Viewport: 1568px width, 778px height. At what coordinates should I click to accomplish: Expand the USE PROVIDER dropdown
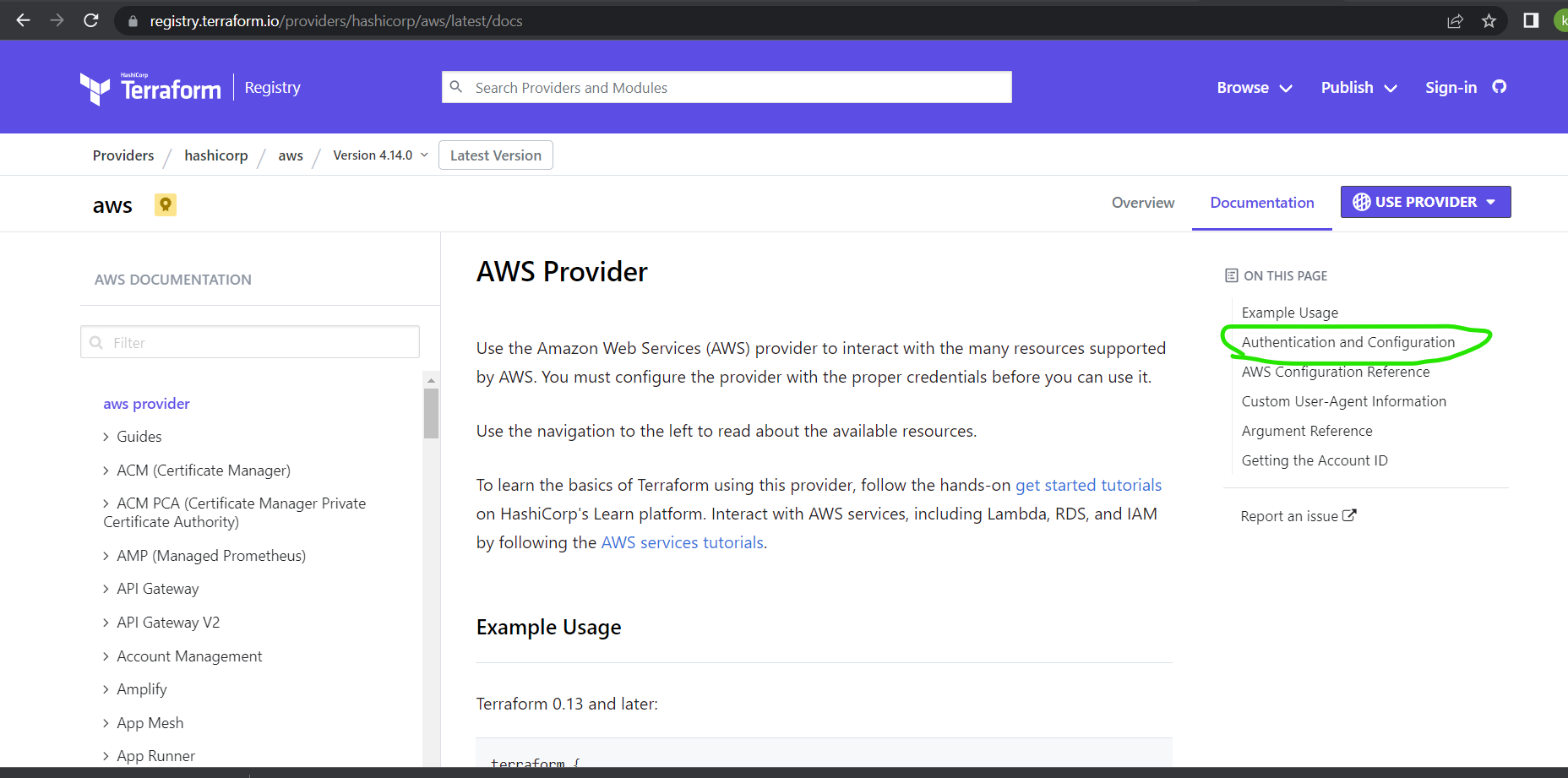coord(1425,202)
